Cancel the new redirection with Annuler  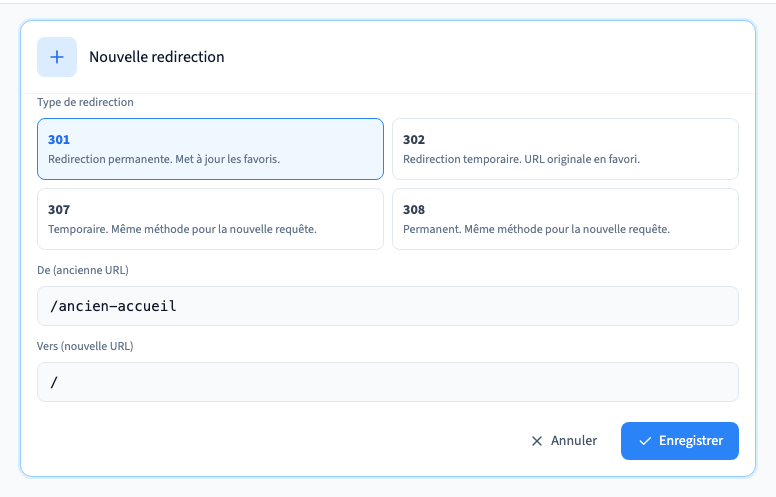click(x=564, y=441)
